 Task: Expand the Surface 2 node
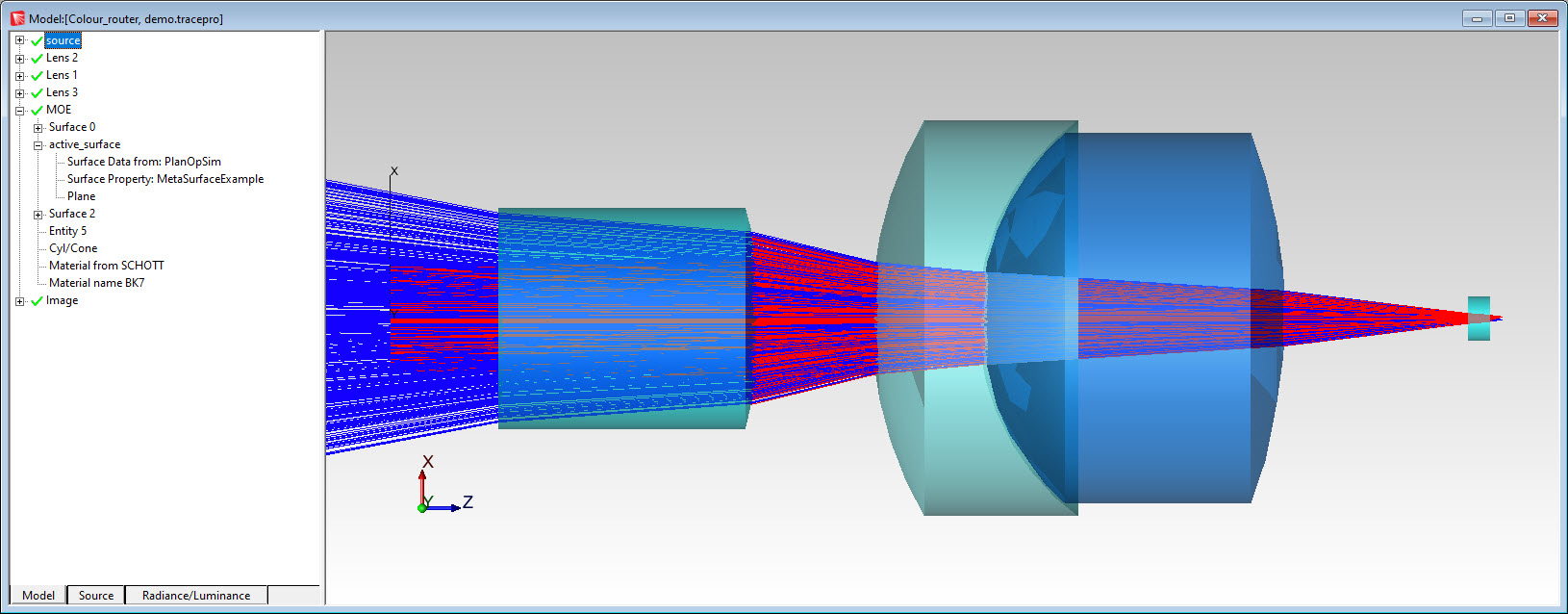point(38,215)
